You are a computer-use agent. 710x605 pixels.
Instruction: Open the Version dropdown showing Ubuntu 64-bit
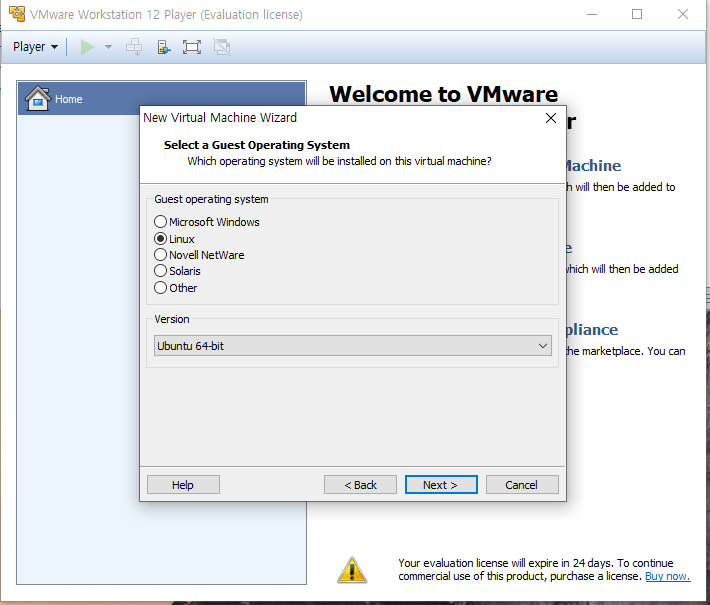tap(353, 346)
